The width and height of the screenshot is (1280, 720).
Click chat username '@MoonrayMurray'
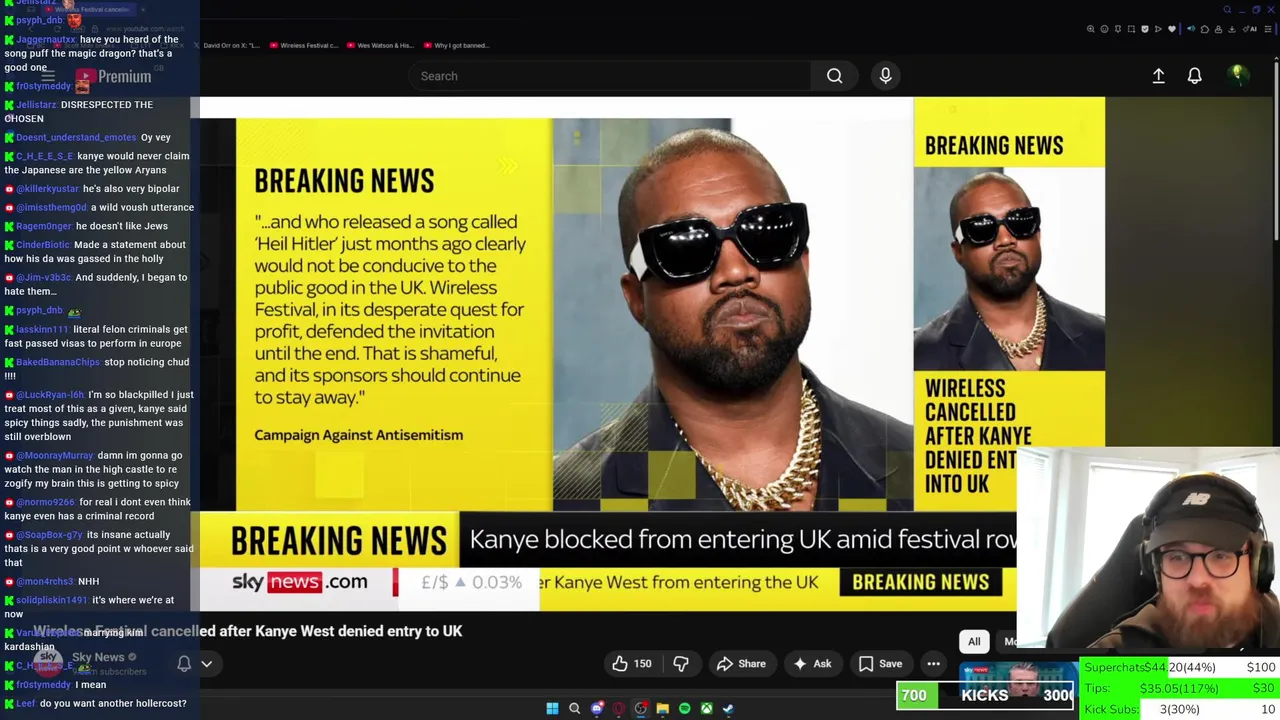click(54, 455)
